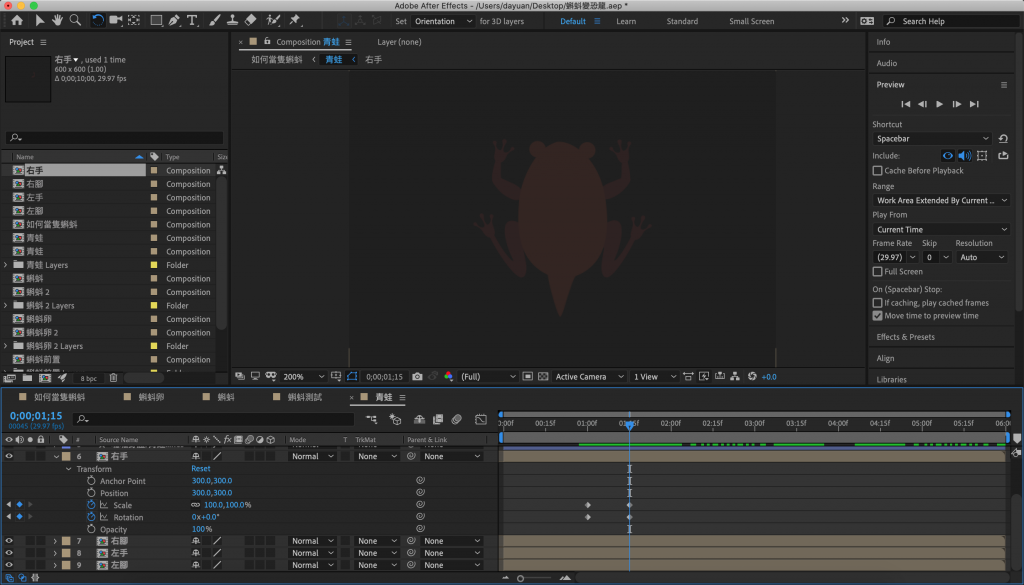Open the Active Camera view dropdown
The width and height of the screenshot is (1024, 585).
[589, 377]
